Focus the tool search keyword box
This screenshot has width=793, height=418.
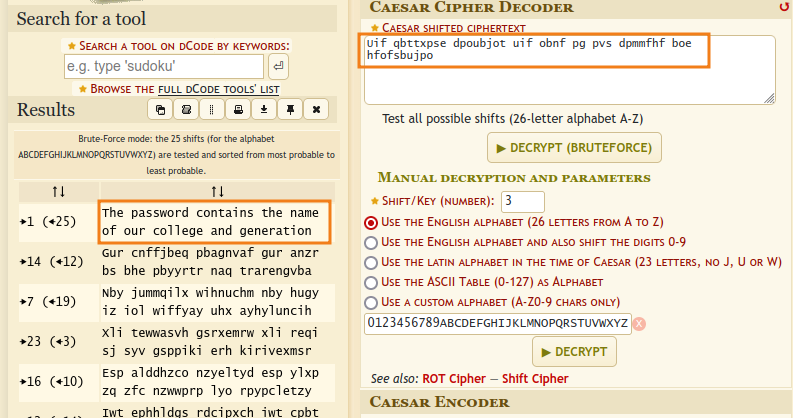point(164,67)
